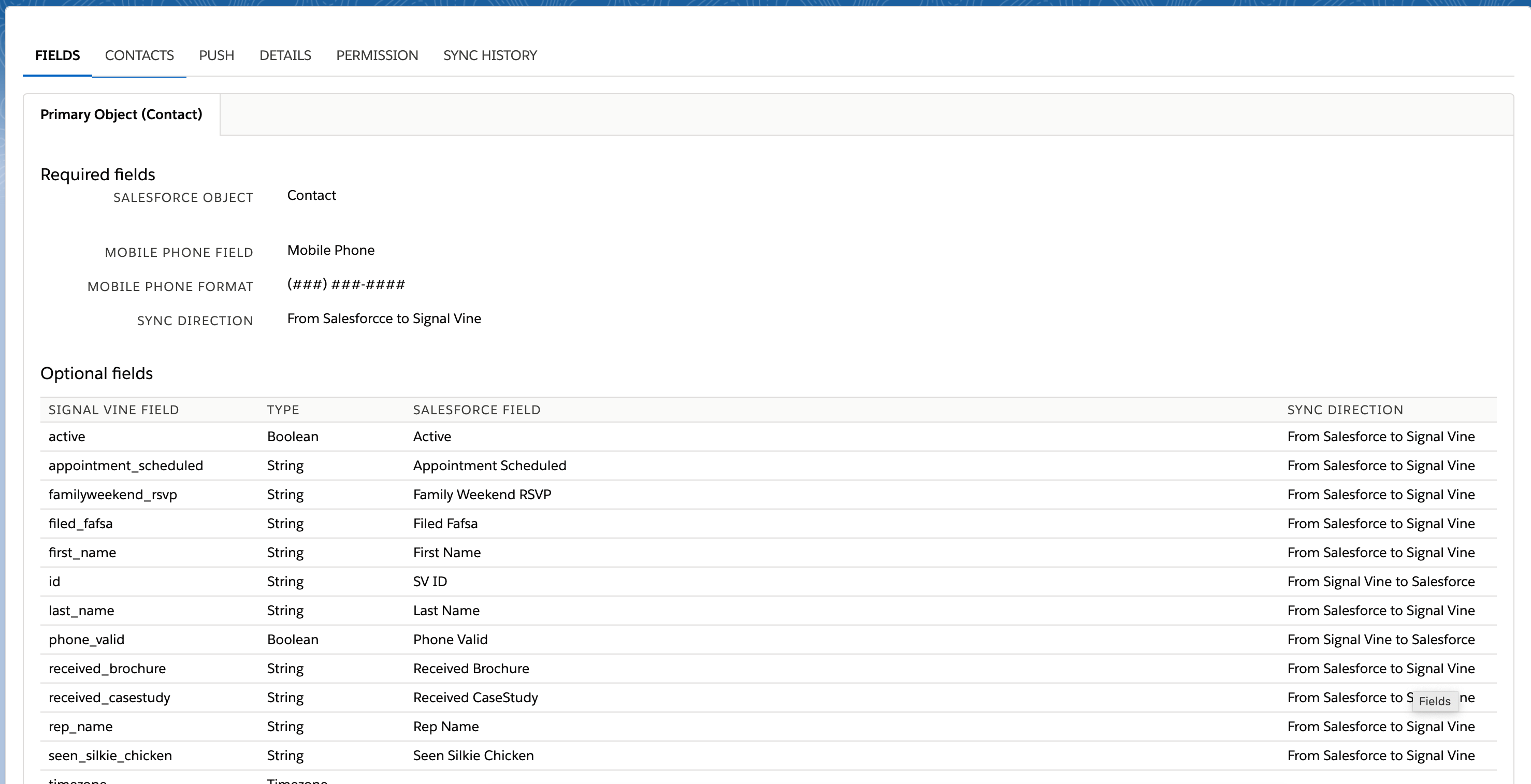
Task: Click the 'Active' Salesforce field cell
Action: pyautogui.click(x=432, y=437)
